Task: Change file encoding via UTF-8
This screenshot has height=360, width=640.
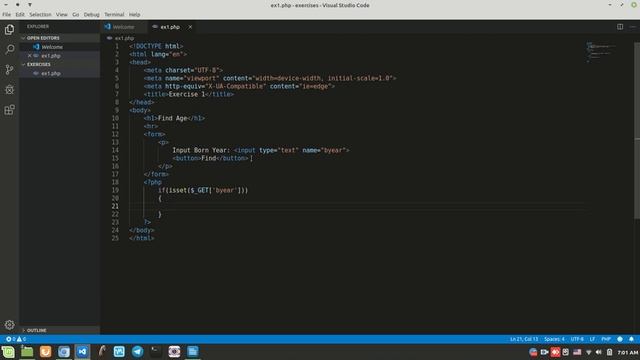Action: (577, 339)
